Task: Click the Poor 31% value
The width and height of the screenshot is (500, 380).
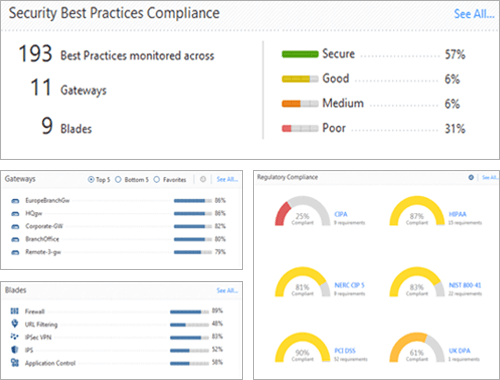Action: pyautogui.click(x=455, y=129)
